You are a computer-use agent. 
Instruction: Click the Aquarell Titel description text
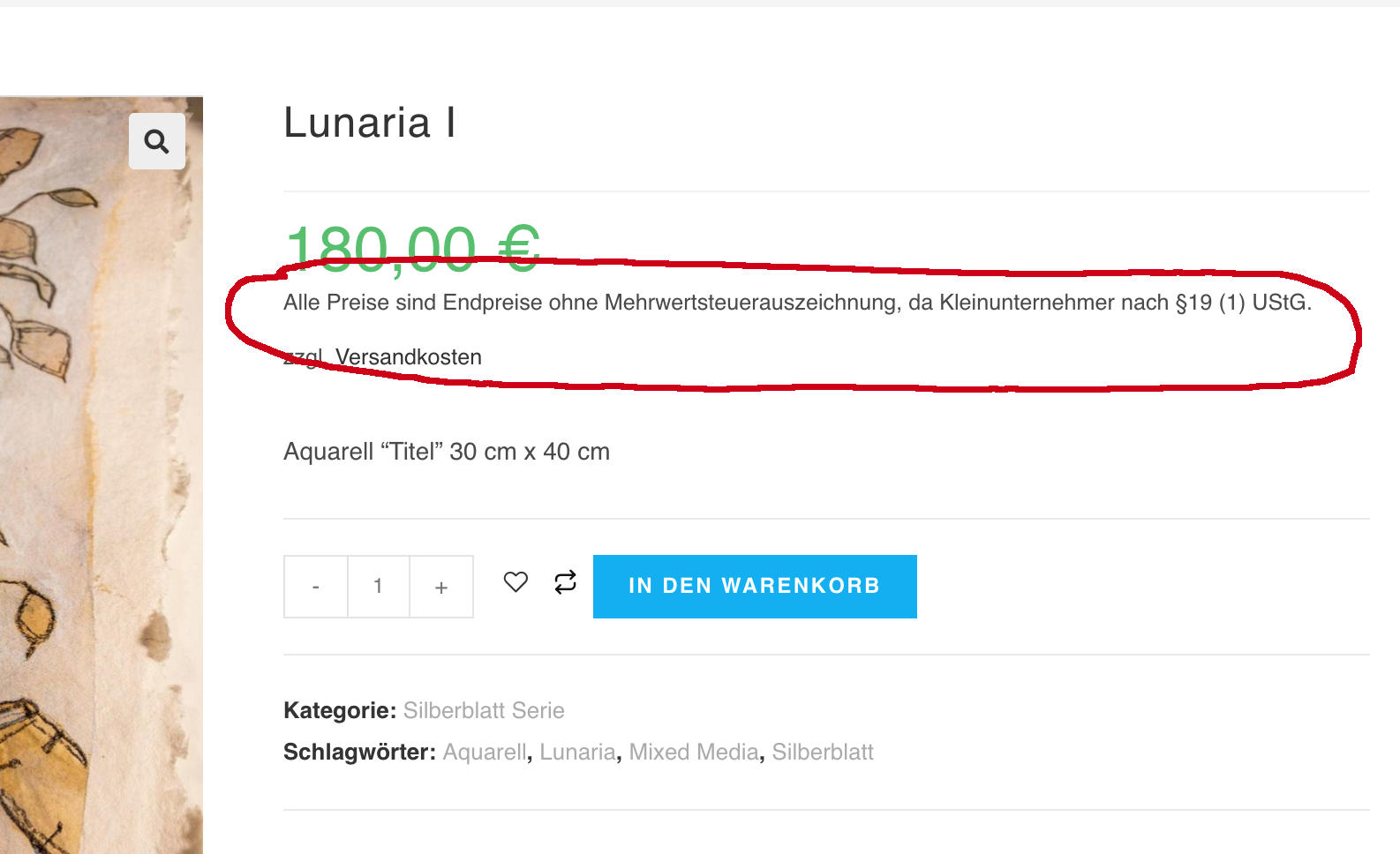[447, 452]
